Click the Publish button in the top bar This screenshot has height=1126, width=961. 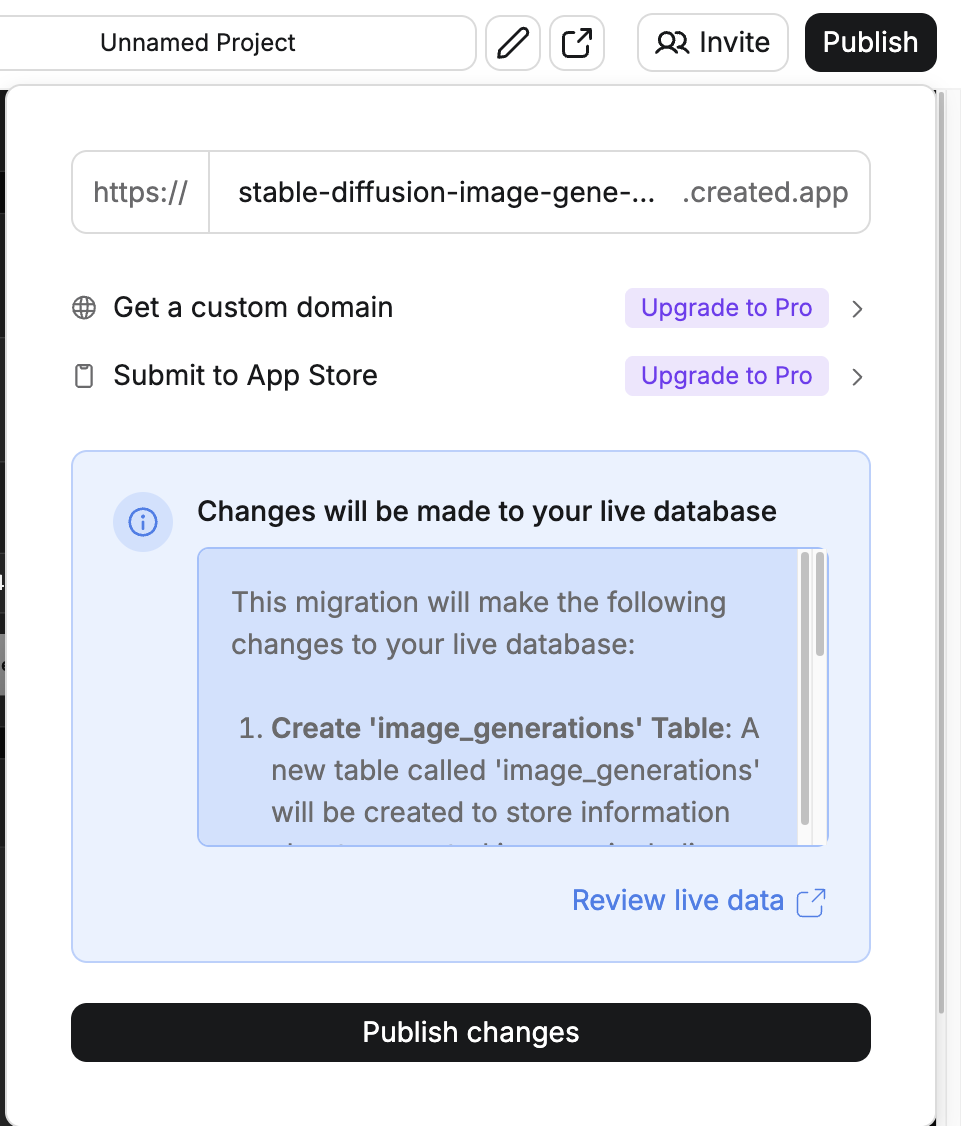tap(869, 42)
